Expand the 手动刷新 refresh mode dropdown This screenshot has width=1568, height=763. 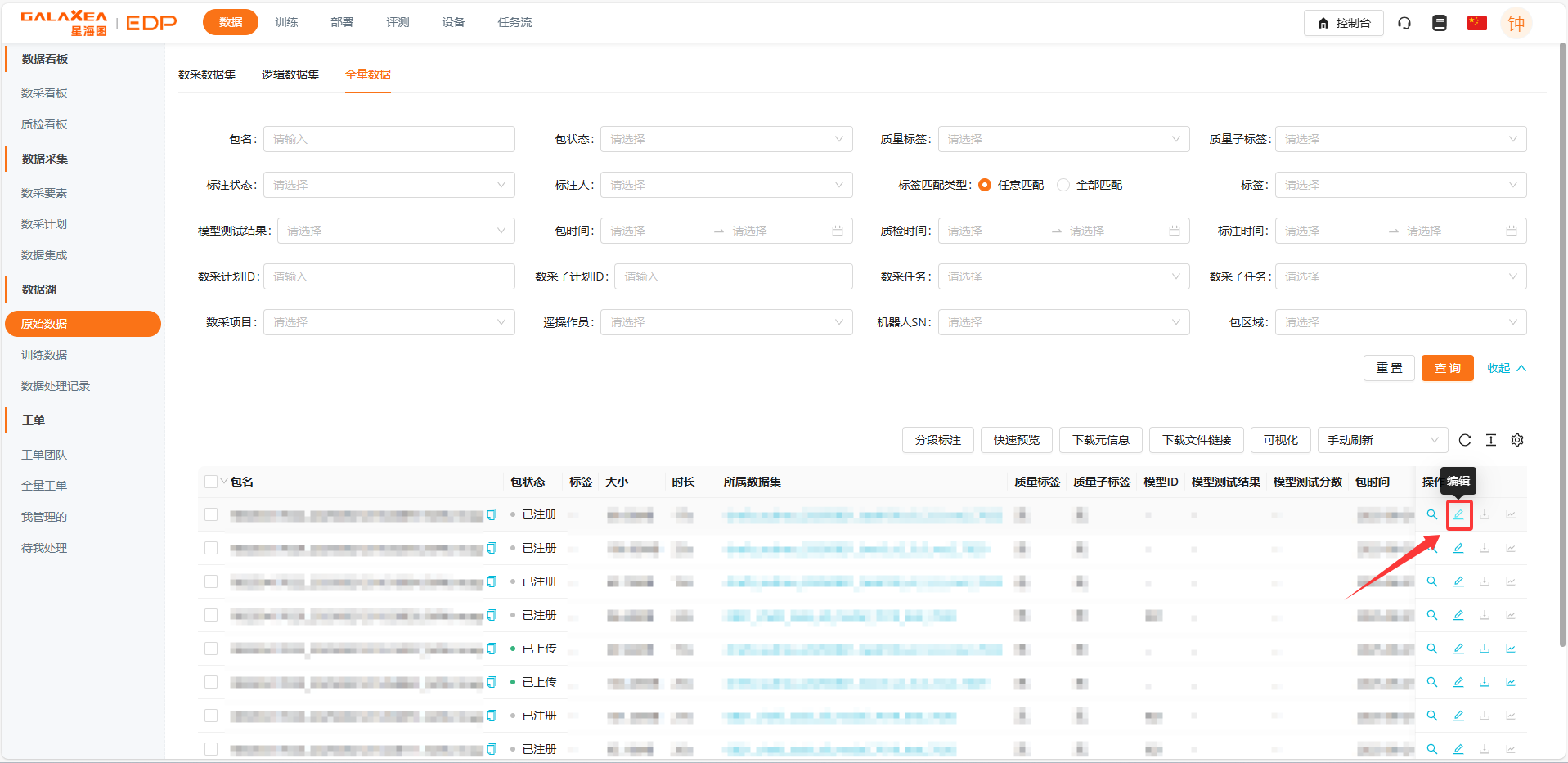click(x=1382, y=440)
